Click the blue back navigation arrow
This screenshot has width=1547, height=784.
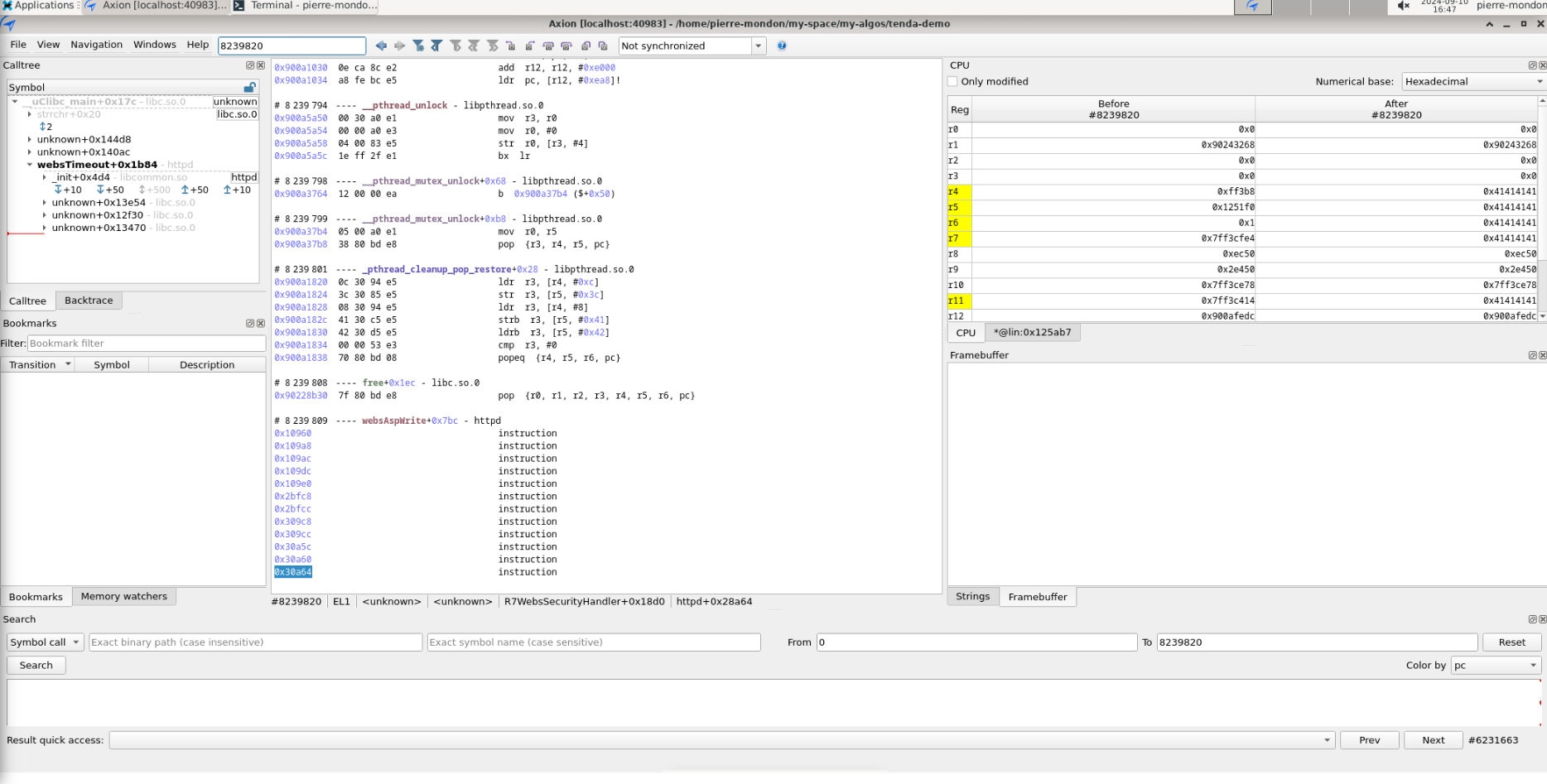click(381, 46)
